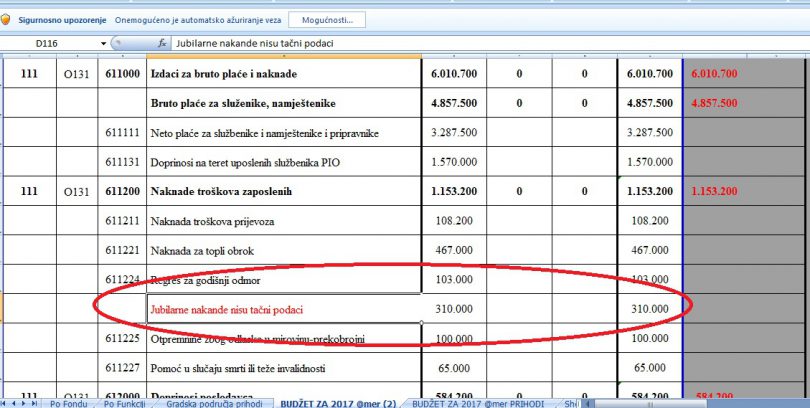Viewport: 810px width, 408px height.
Task: Jump to first sheet using tab arrow
Action: 5,402
